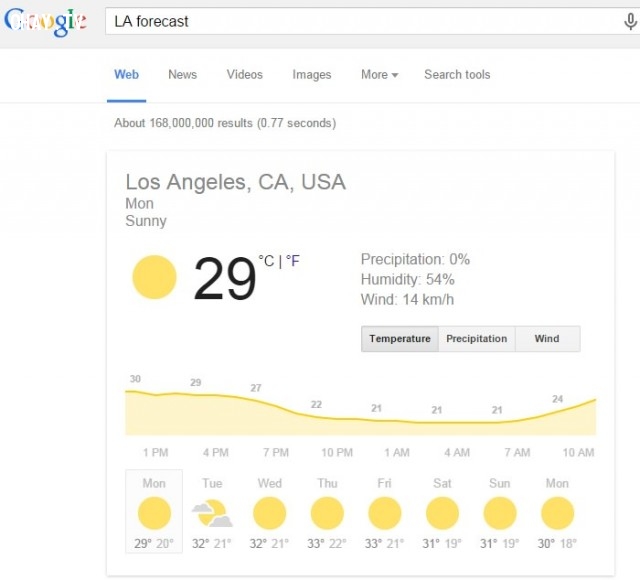Viewport: 640px width, 580px height.
Task: Expand the More dropdown menu
Action: (379, 75)
